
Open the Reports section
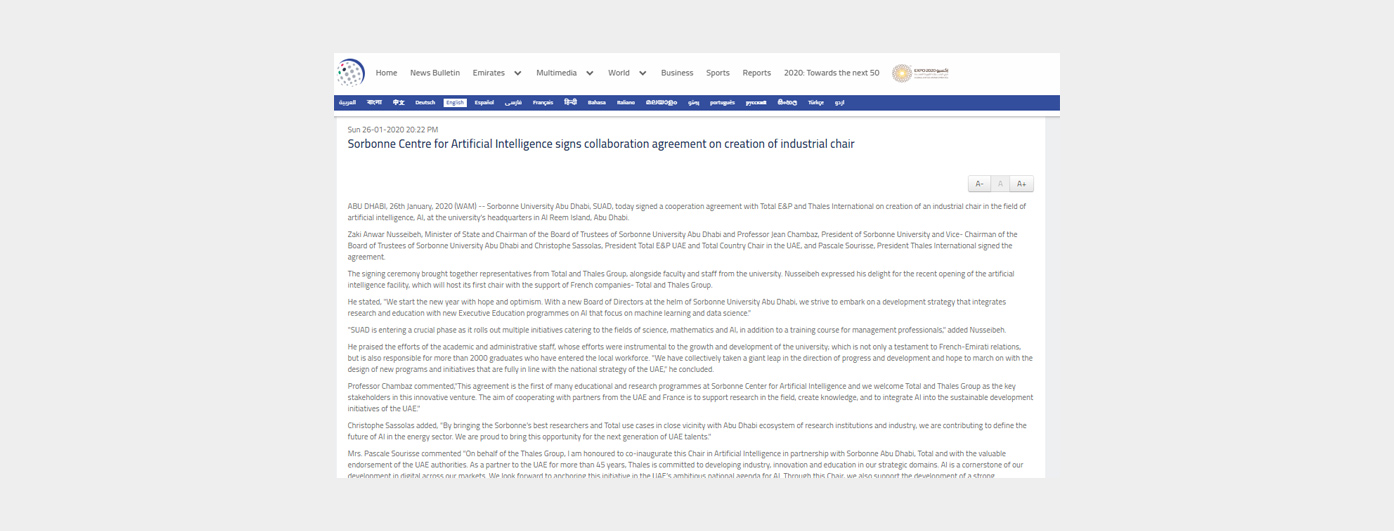click(757, 73)
